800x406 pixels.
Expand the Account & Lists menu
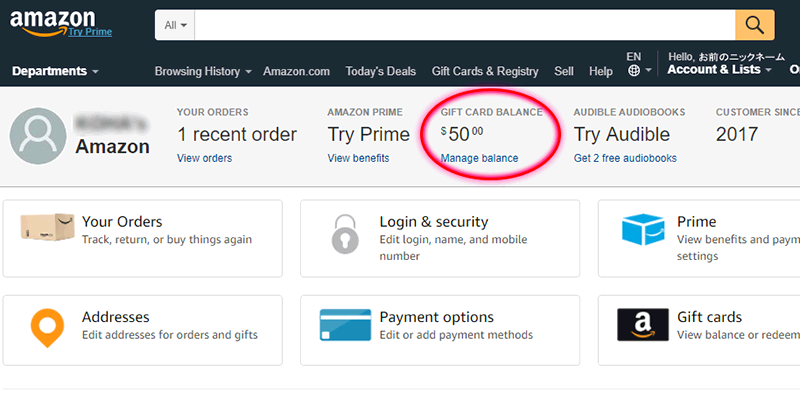pyautogui.click(x=719, y=70)
